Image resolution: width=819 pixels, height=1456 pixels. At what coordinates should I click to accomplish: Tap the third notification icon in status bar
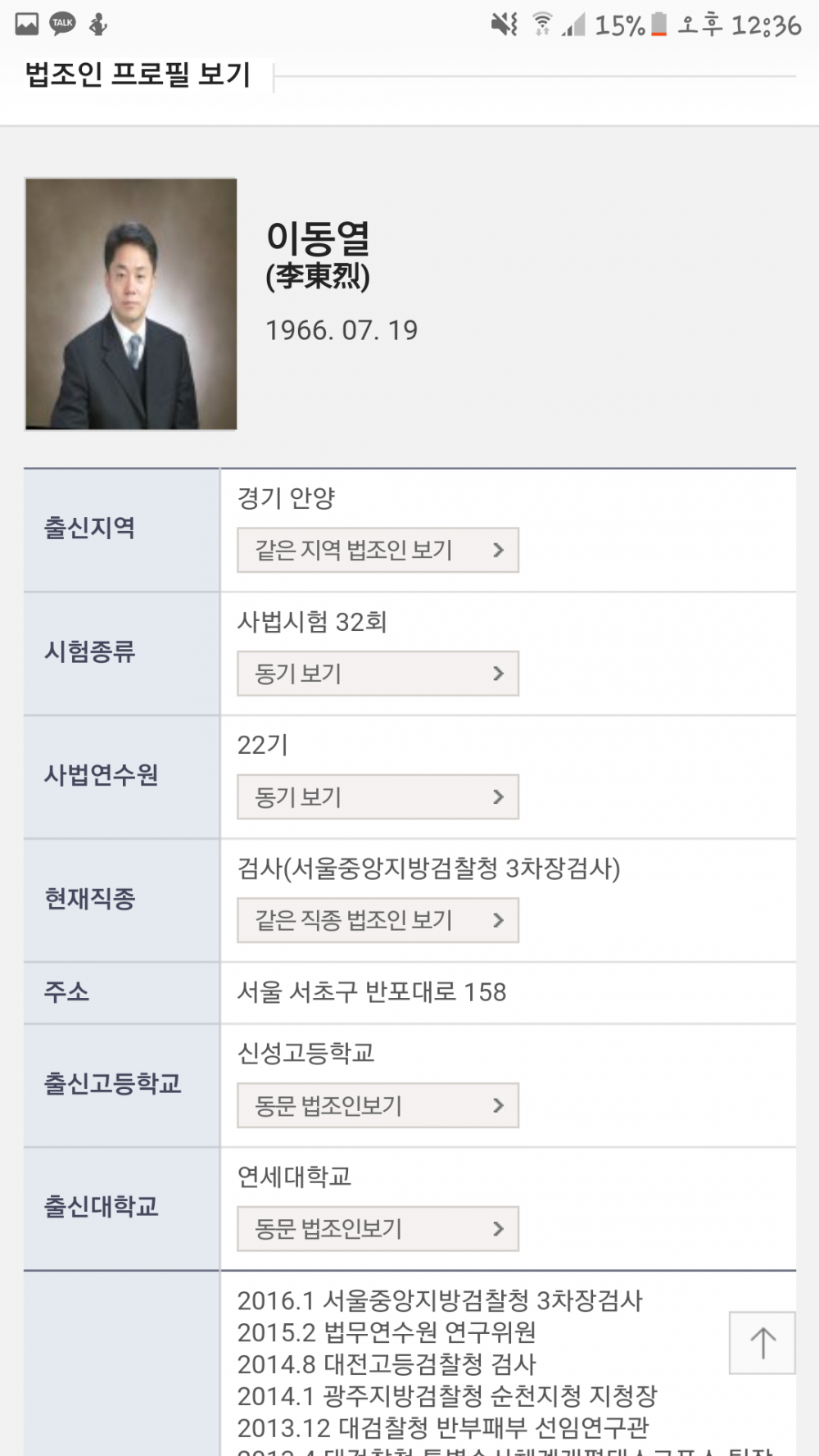98,24
